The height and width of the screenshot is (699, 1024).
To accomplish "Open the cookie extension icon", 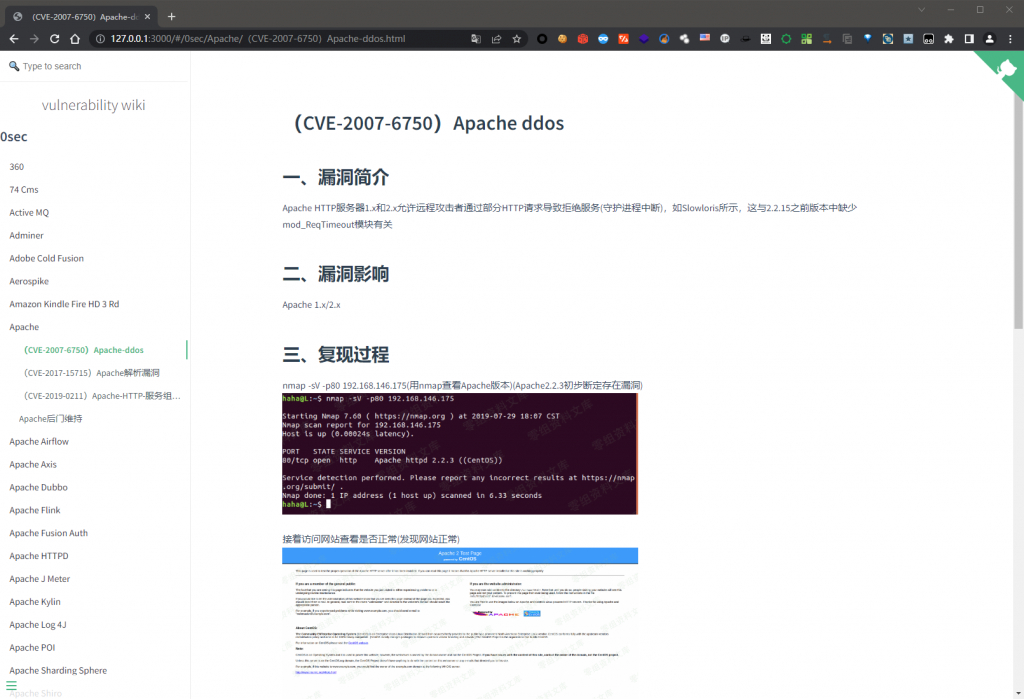I will pyautogui.click(x=562, y=39).
